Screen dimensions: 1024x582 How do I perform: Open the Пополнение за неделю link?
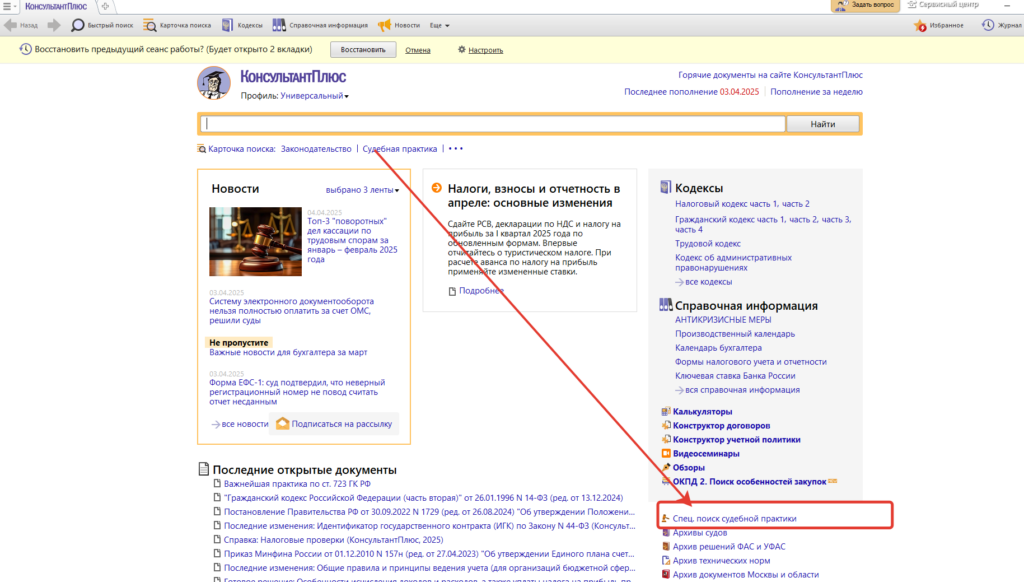816,92
